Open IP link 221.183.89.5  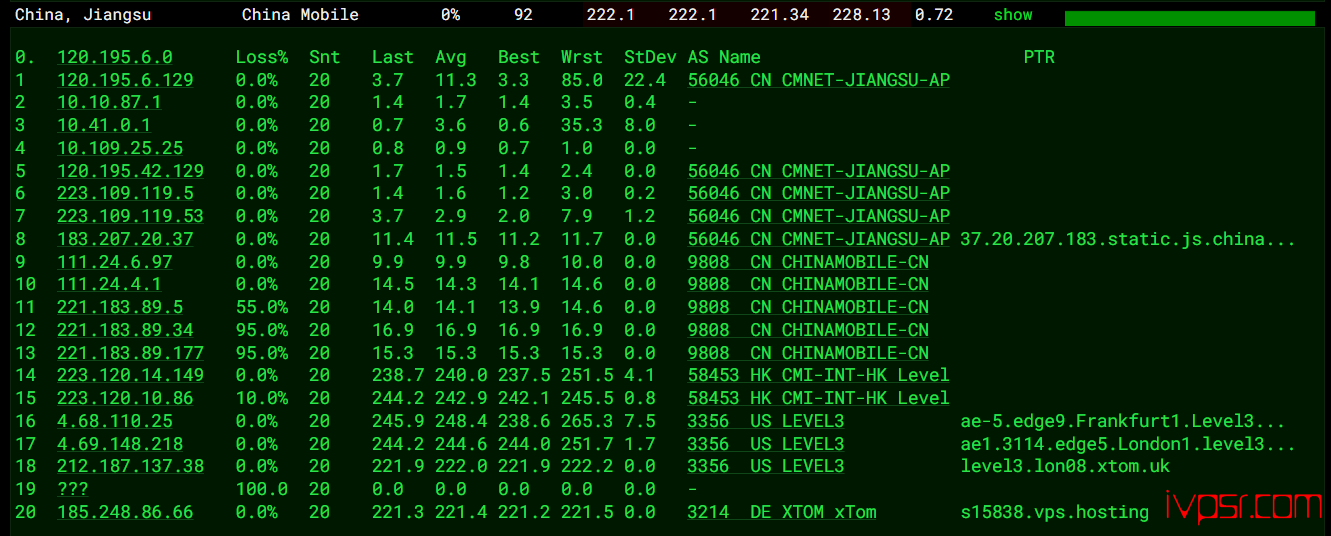120,307
